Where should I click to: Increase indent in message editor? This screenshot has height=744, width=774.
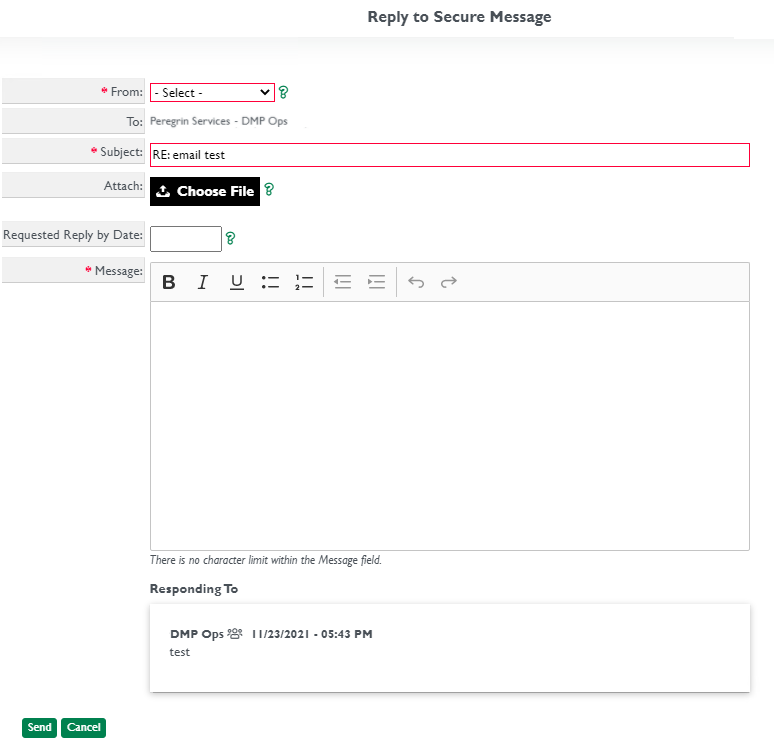pyautogui.click(x=376, y=282)
